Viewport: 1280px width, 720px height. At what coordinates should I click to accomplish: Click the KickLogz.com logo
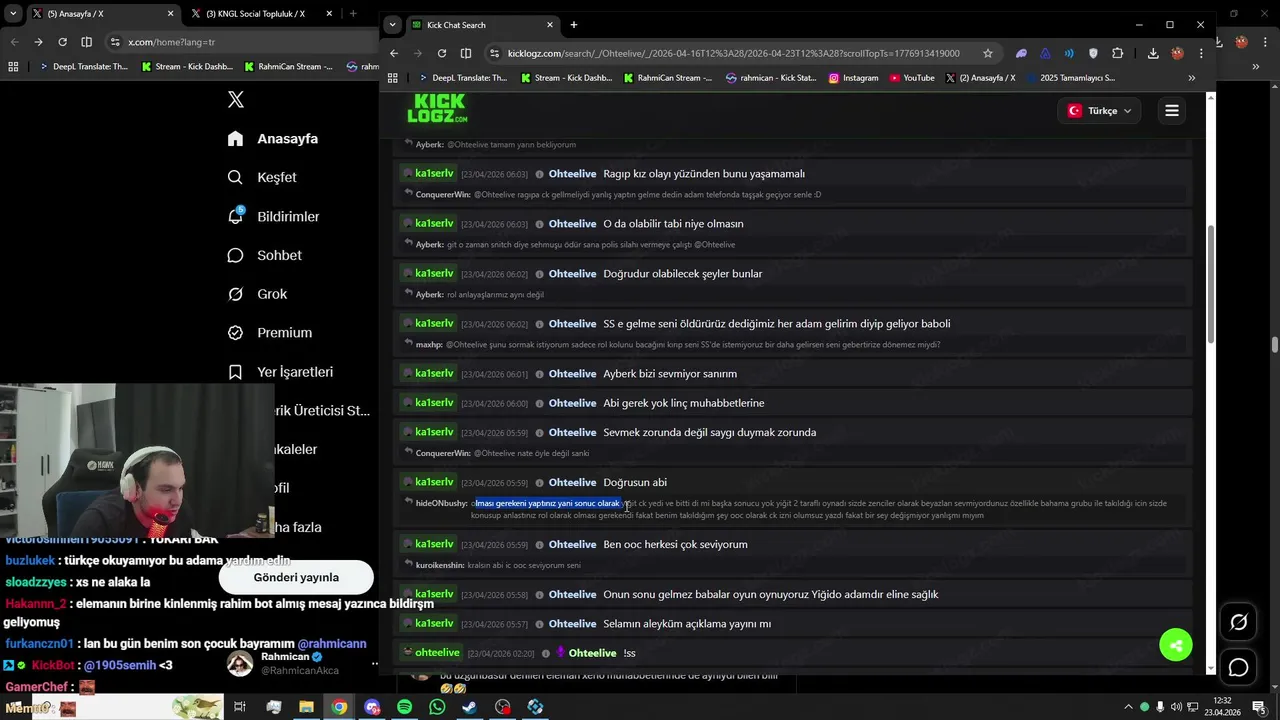point(437,109)
